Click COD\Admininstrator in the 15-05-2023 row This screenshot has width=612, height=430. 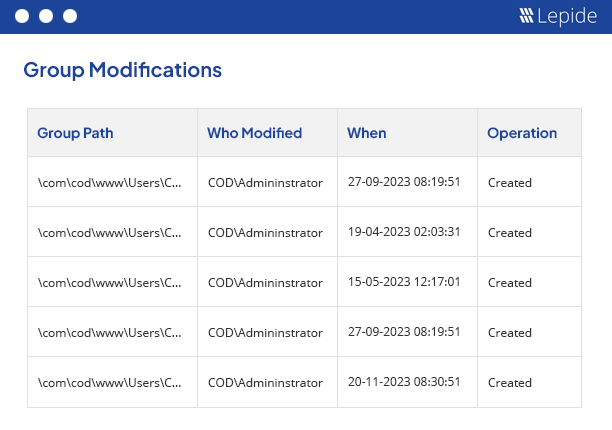coord(265,282)
